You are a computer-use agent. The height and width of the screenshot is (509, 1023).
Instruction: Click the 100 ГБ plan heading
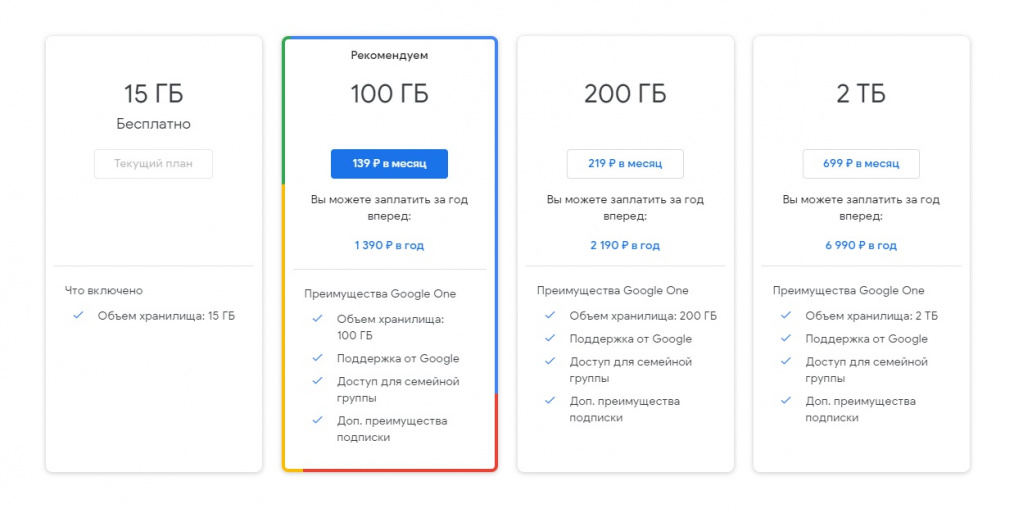(389, 95)
